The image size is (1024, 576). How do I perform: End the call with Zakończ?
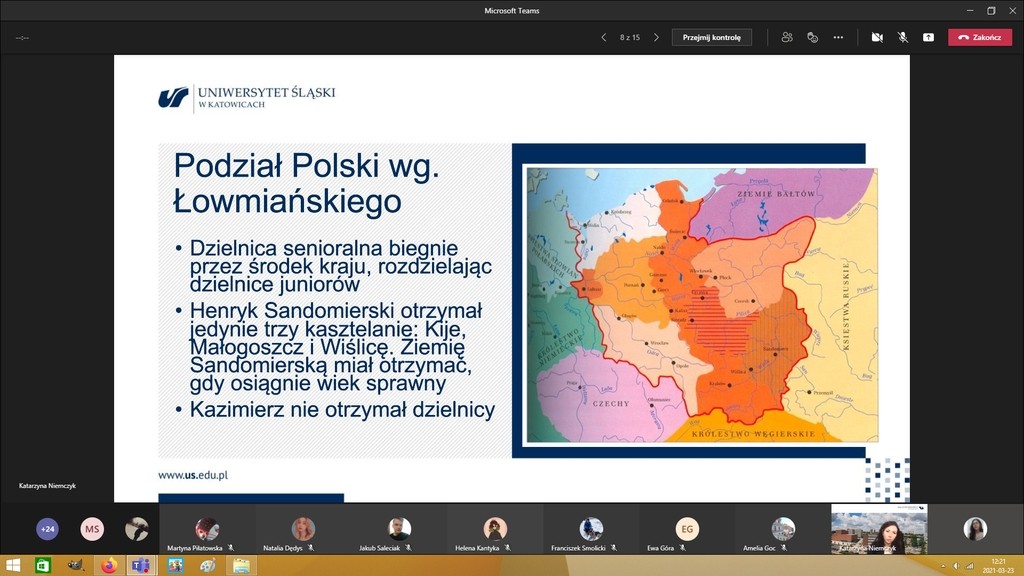tap(980, 37)
